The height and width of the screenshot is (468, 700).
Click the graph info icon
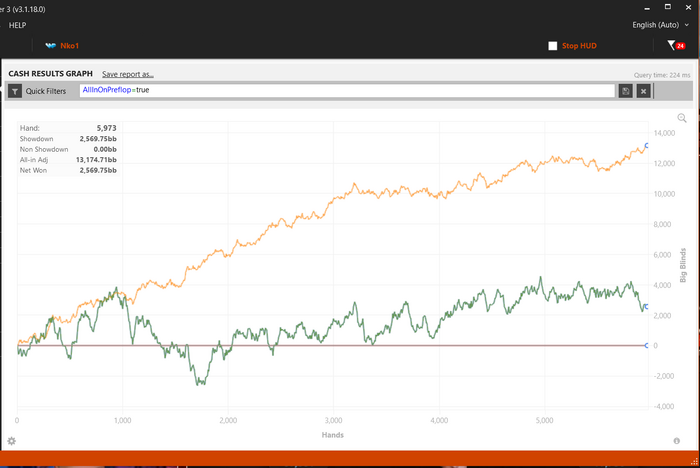pos(676,441)
